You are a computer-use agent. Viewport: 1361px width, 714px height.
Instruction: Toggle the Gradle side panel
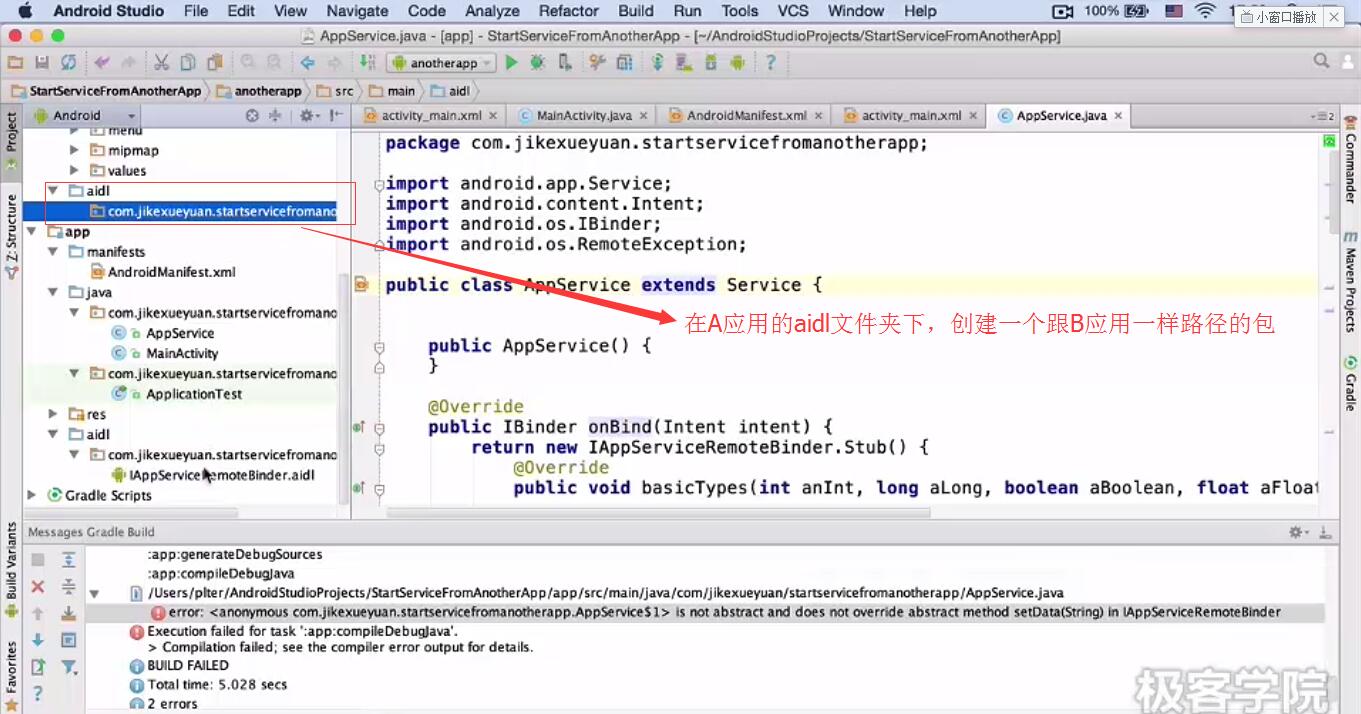1350,383
